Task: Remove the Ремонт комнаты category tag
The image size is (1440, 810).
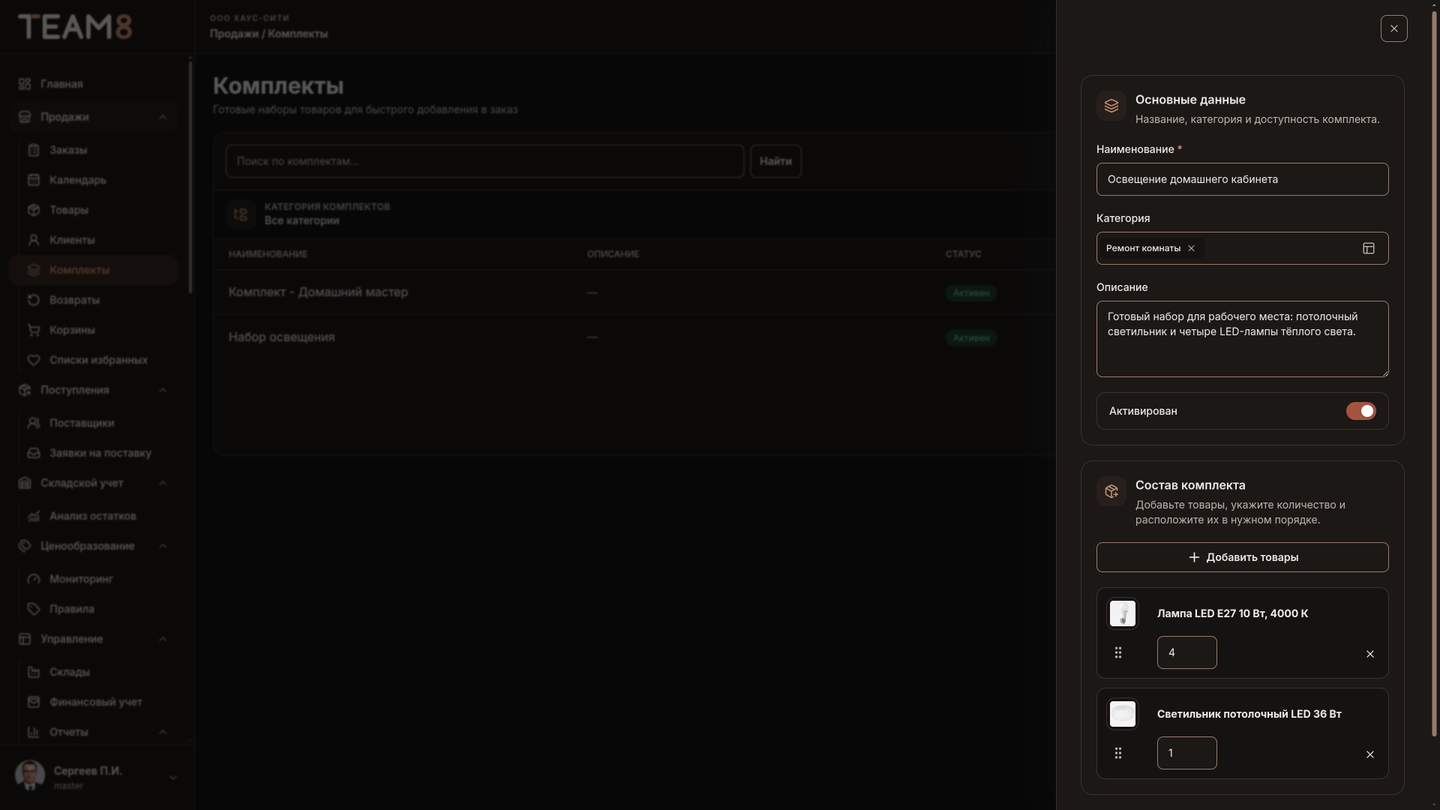Action: coord(1191,248)
